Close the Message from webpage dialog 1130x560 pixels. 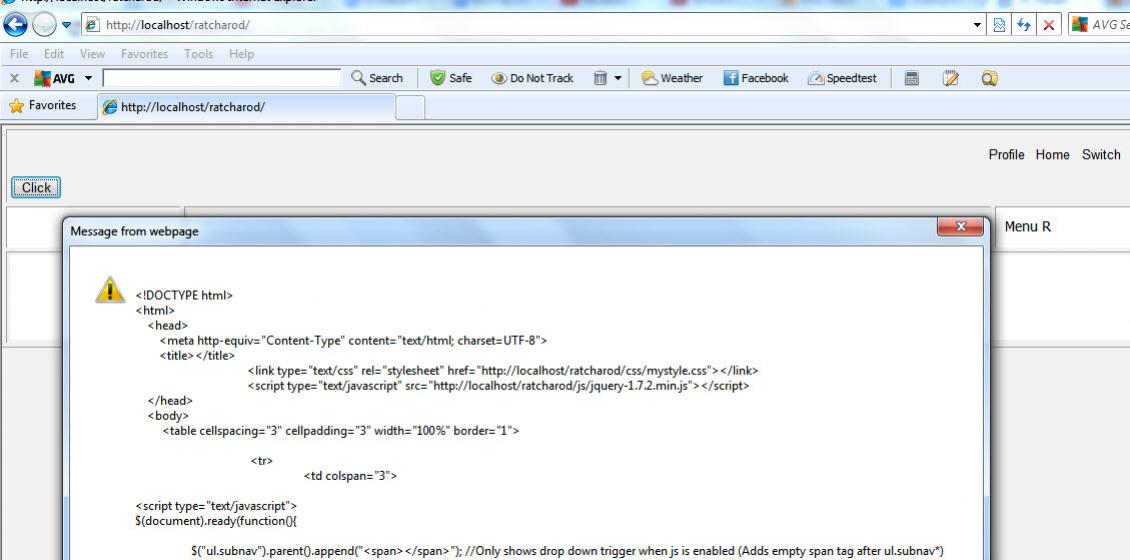(x=960, y=226)
